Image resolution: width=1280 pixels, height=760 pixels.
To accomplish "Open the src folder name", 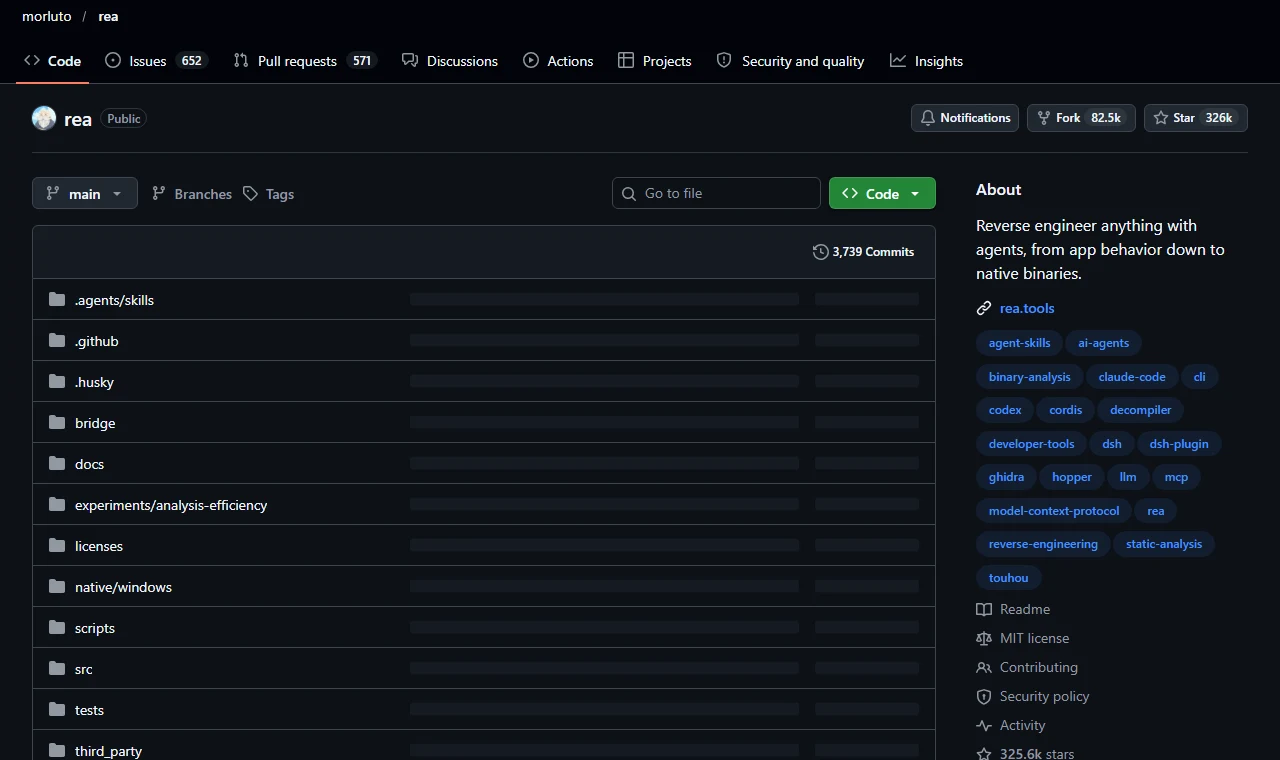I will click(x=84, y=669).
